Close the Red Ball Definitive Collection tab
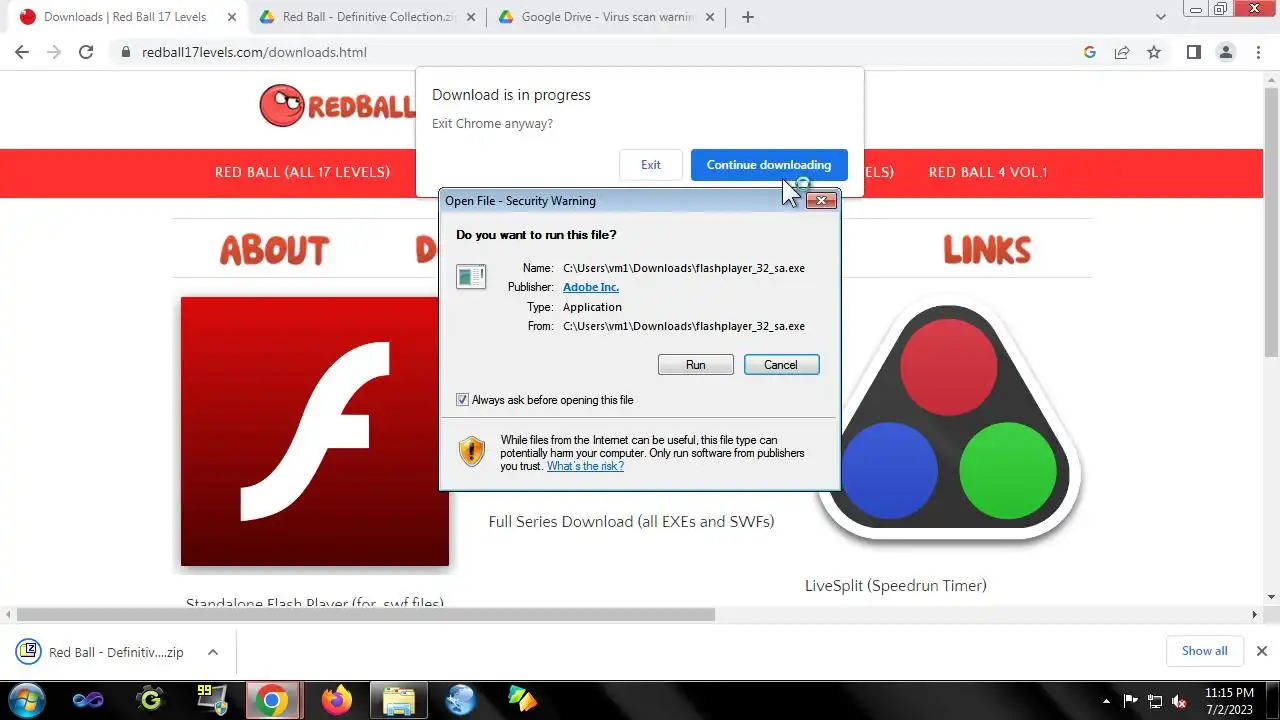The height and width of the screenshot is (720, 1280). 469,17
